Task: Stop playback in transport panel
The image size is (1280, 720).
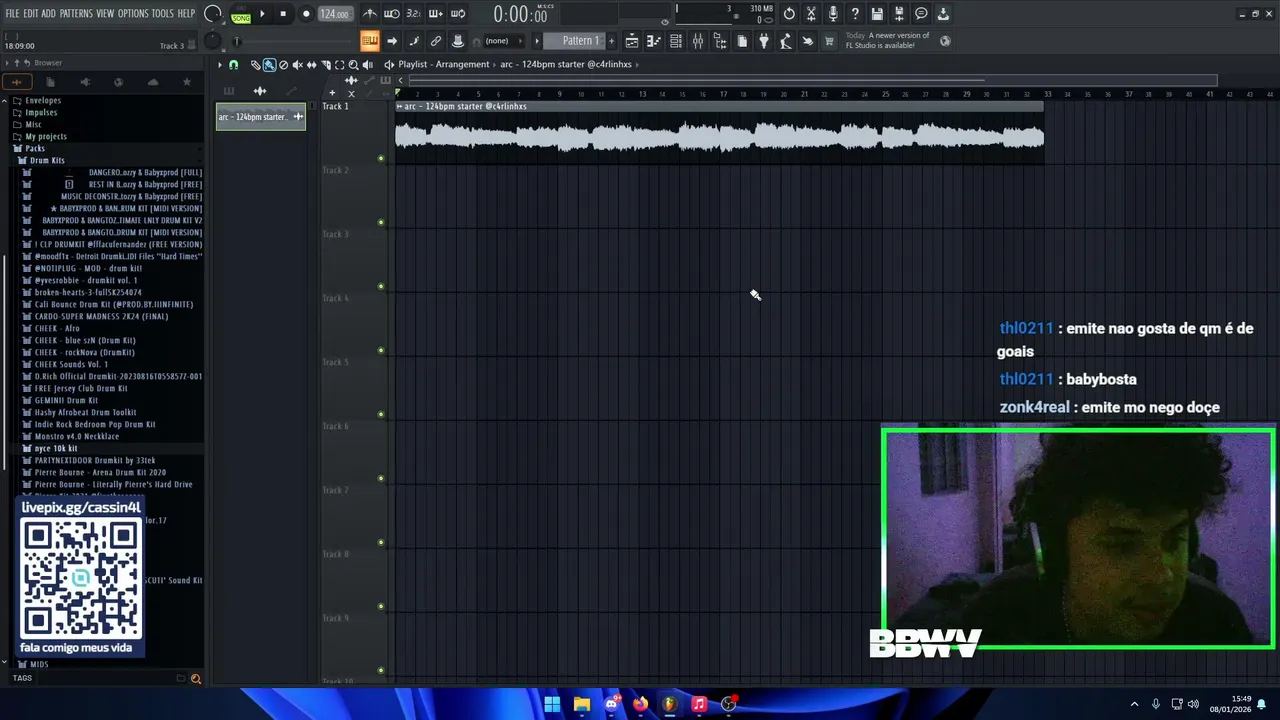Action: click(283, 14)
